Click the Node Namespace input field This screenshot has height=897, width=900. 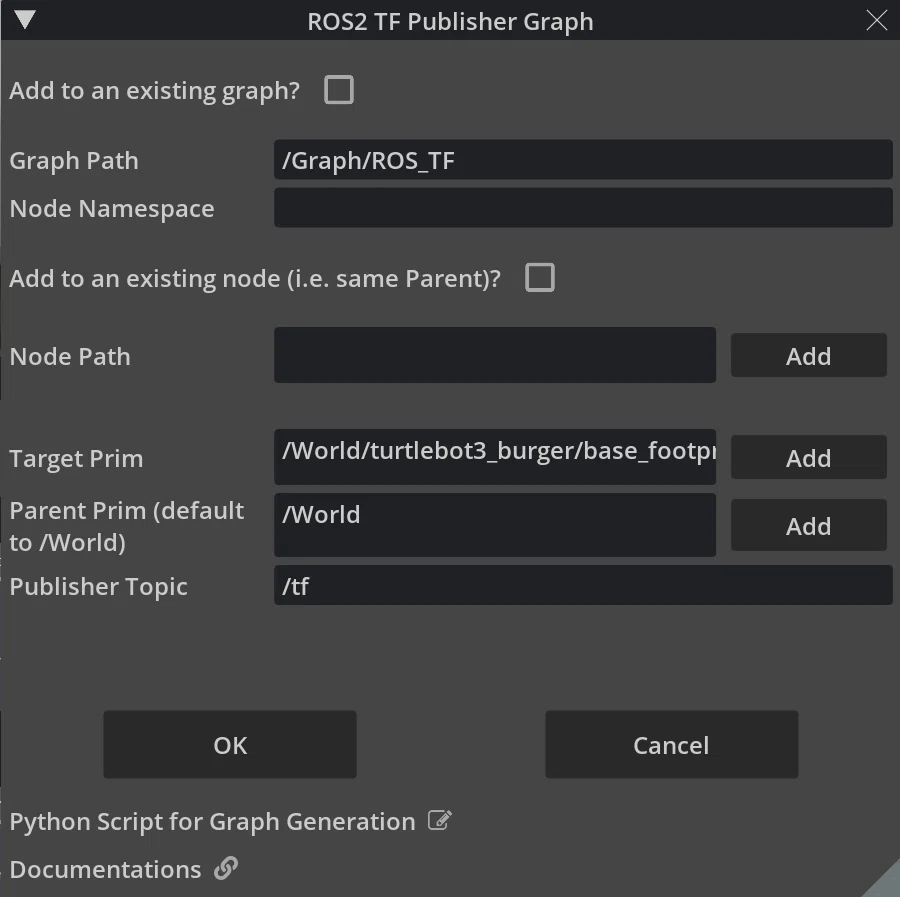click(x=583, y=208)
